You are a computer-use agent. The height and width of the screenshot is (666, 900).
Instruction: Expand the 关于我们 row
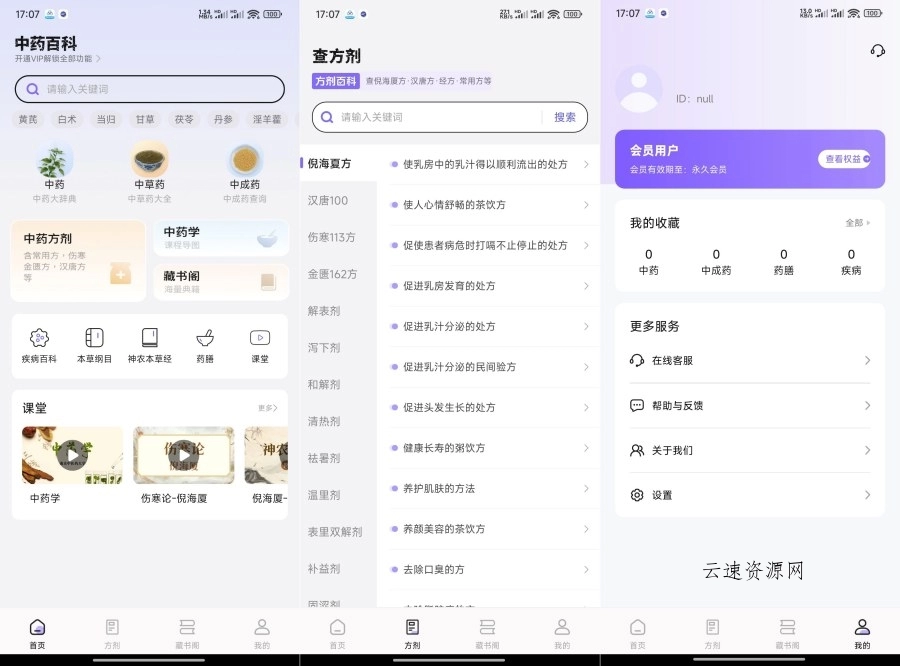(x=750, y=450)
